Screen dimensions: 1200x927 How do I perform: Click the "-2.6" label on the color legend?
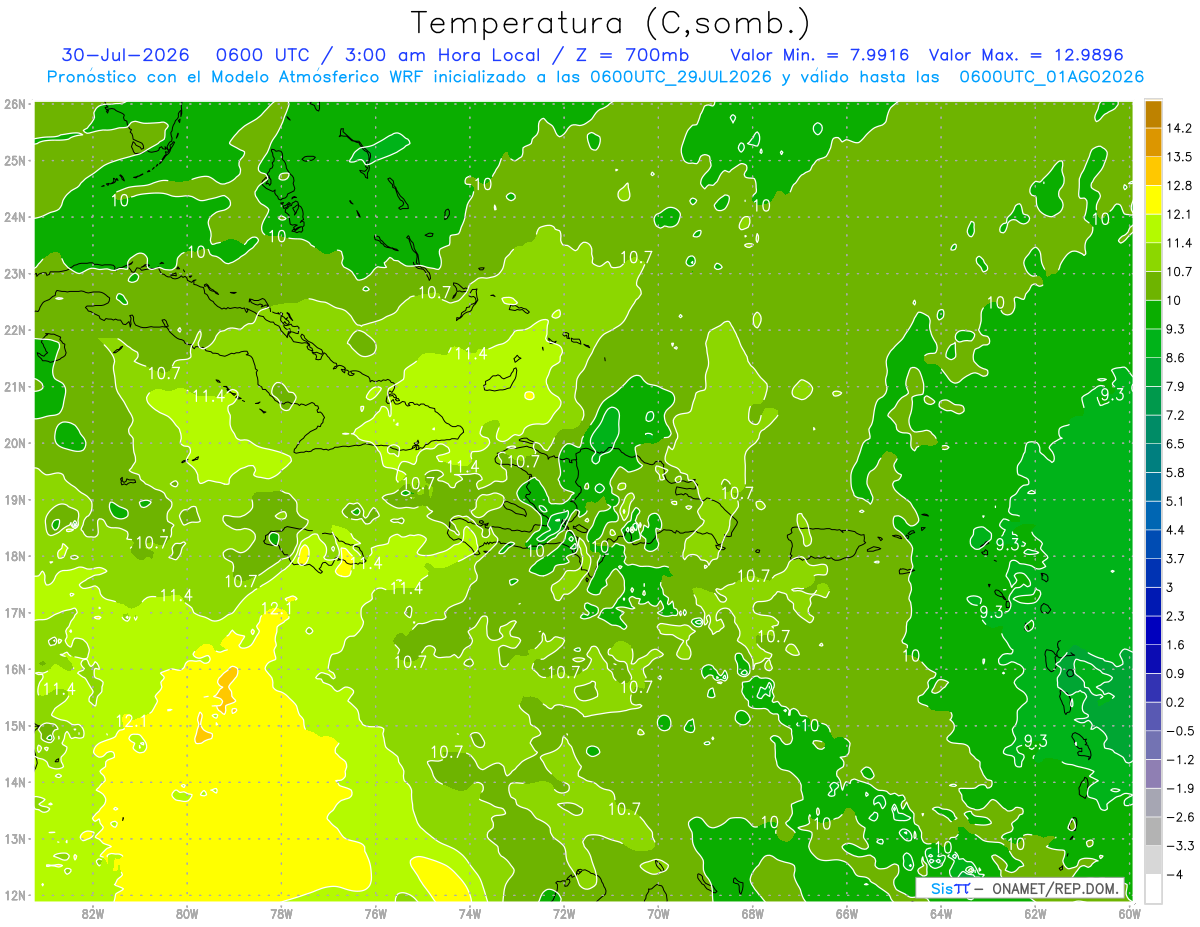coord(1179,817)
